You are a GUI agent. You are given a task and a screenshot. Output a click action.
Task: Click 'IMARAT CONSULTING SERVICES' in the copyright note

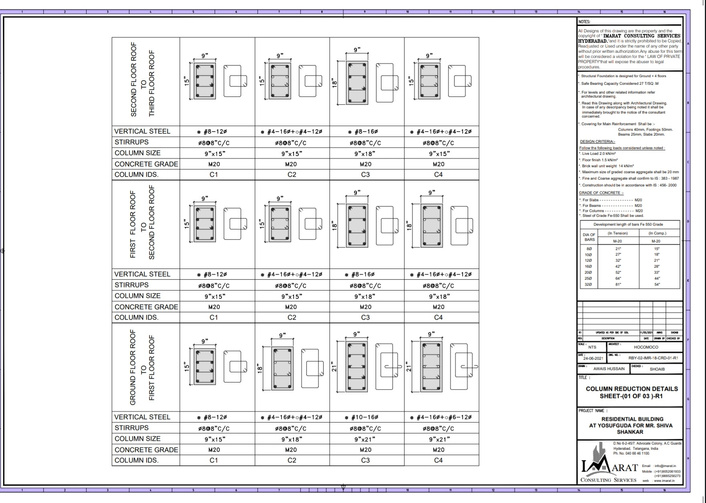click(x=642, y=36)
